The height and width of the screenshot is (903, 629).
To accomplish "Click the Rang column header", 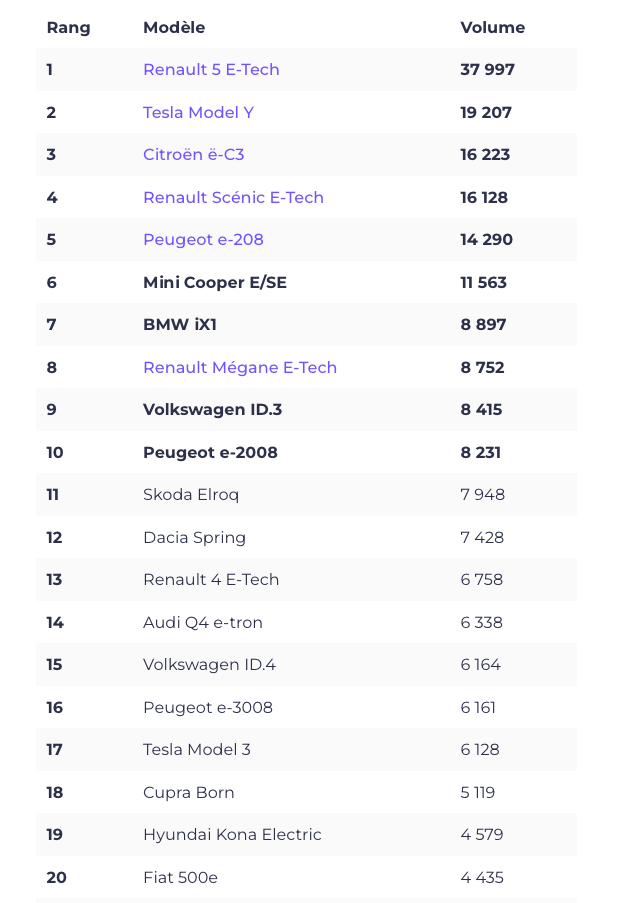I will tap(68, 28).
